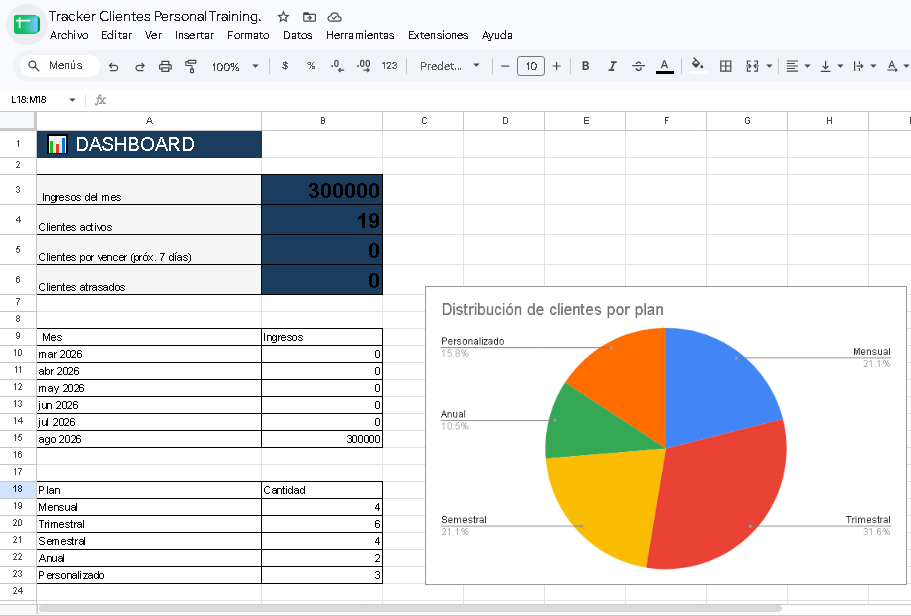Viewport: 911px width, 616px height.
Task: Select the DASHBOARD title cell
Action: tap(149, 144)
